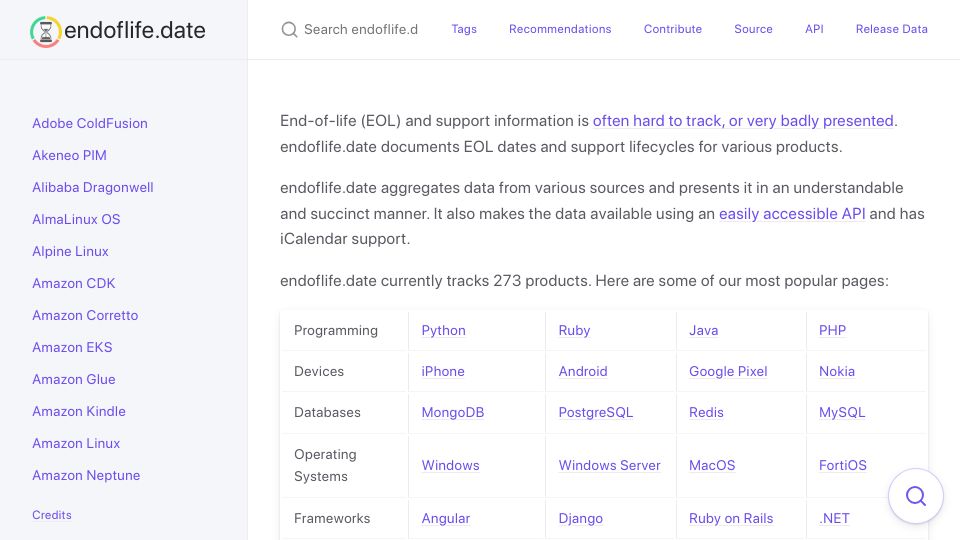
Task: Open the .NET page
Action: tap(834, 518)
